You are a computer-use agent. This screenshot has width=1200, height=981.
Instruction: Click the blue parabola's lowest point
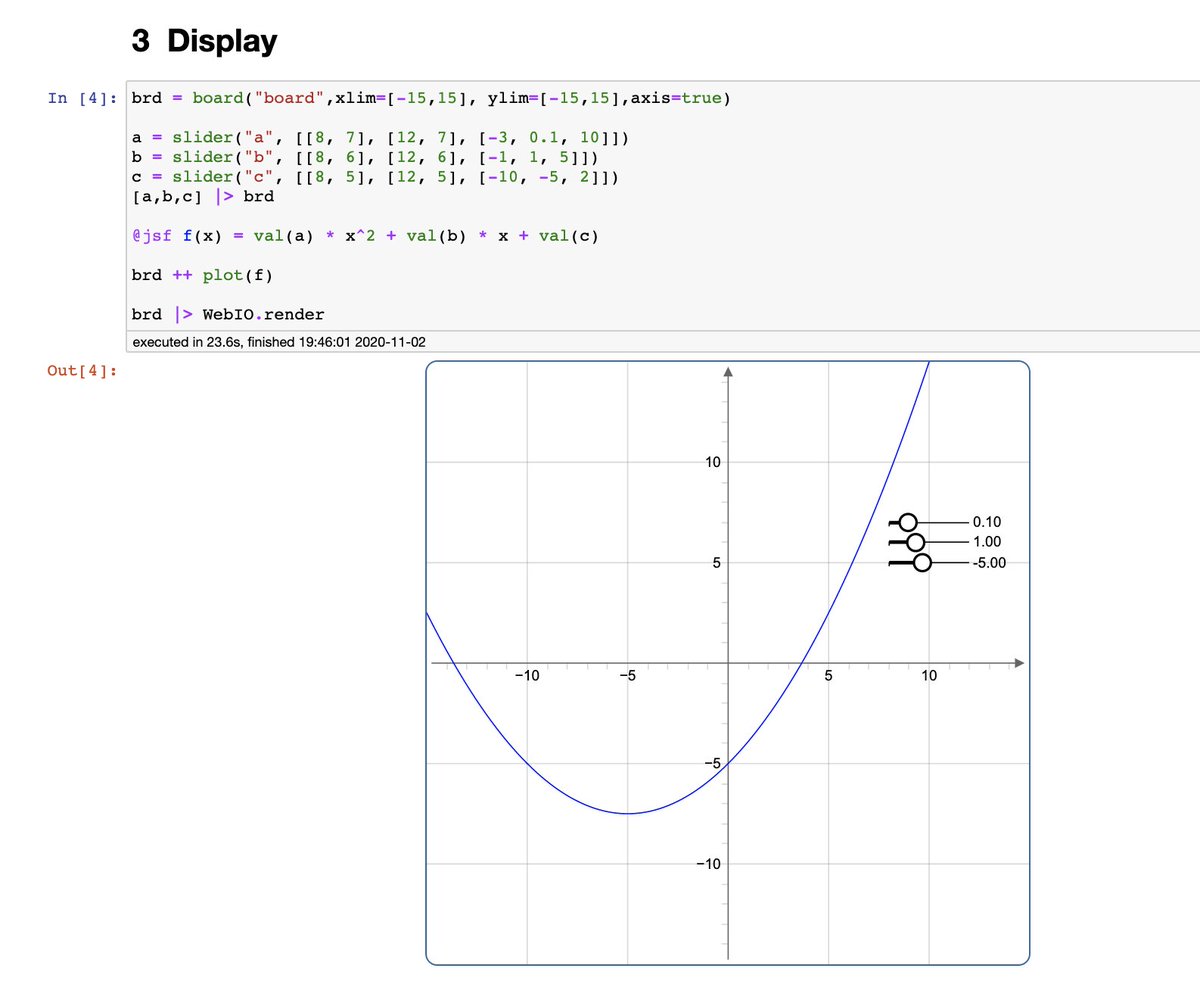point(627,813)
